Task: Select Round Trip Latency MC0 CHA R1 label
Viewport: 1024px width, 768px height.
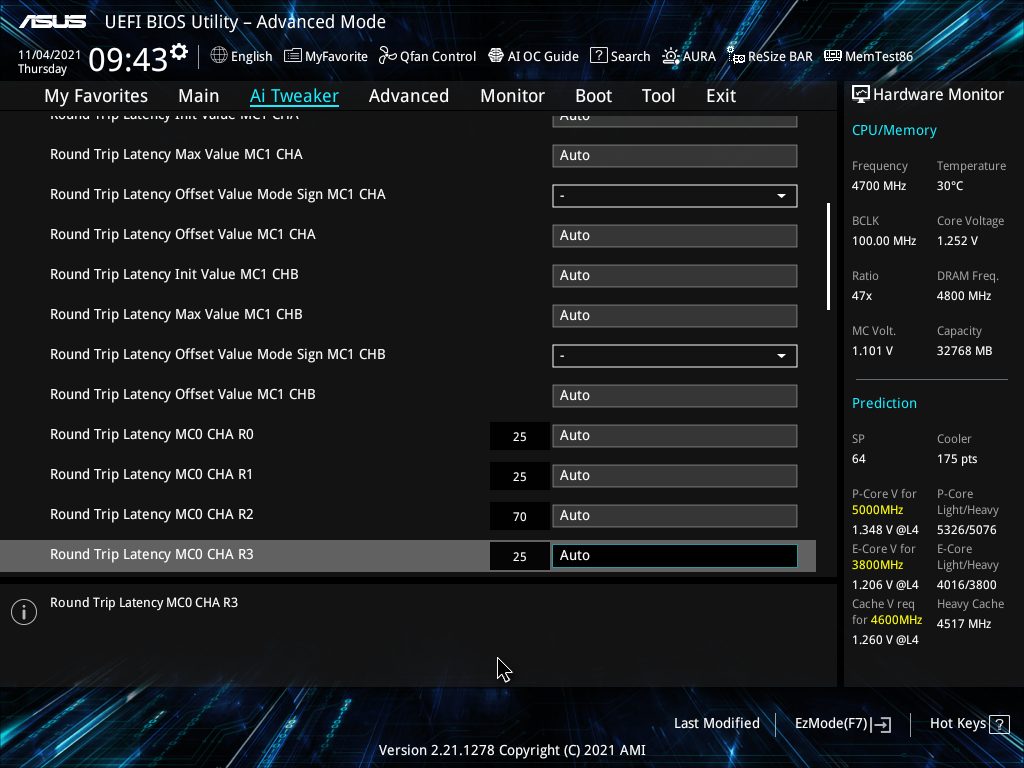Action: (x=151, y=474)
